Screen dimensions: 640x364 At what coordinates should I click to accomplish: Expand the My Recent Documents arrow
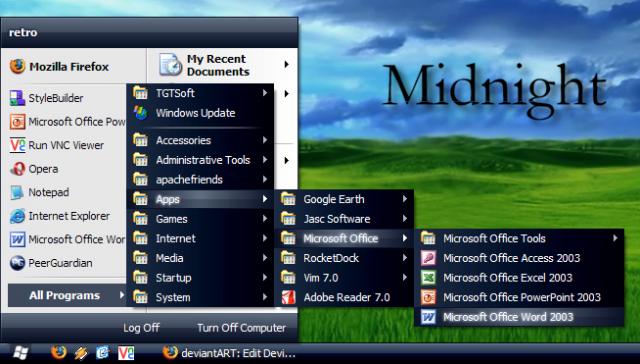click(x=287, y=64)
